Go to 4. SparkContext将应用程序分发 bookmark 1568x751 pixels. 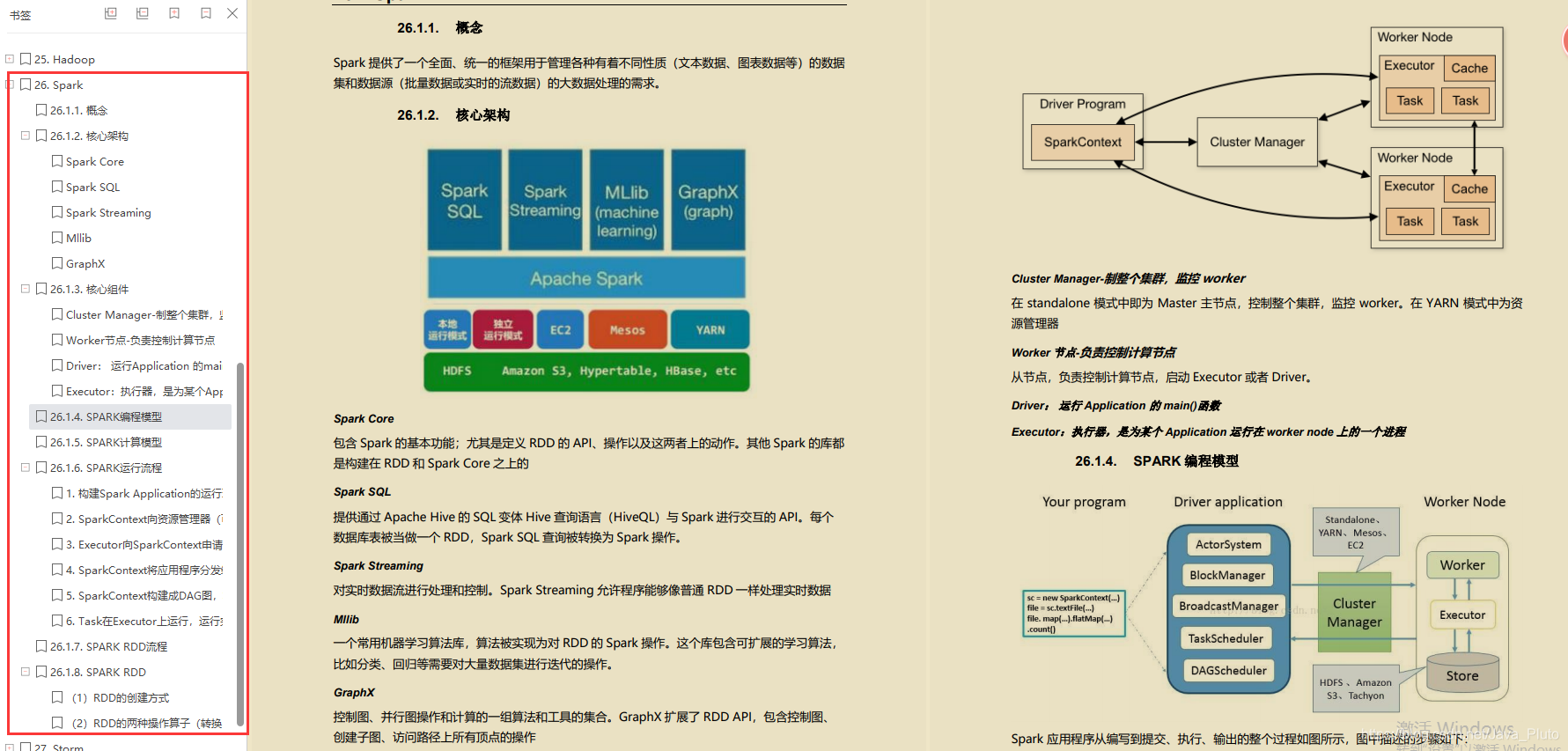[x=144, y=570]
